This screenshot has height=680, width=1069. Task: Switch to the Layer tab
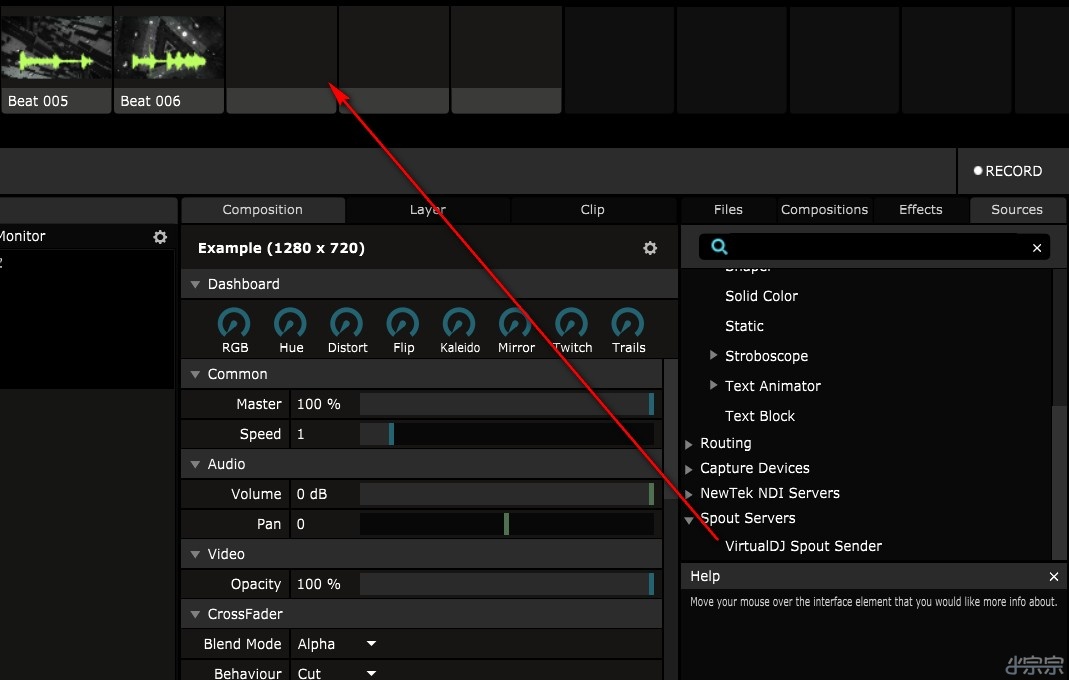427,210
